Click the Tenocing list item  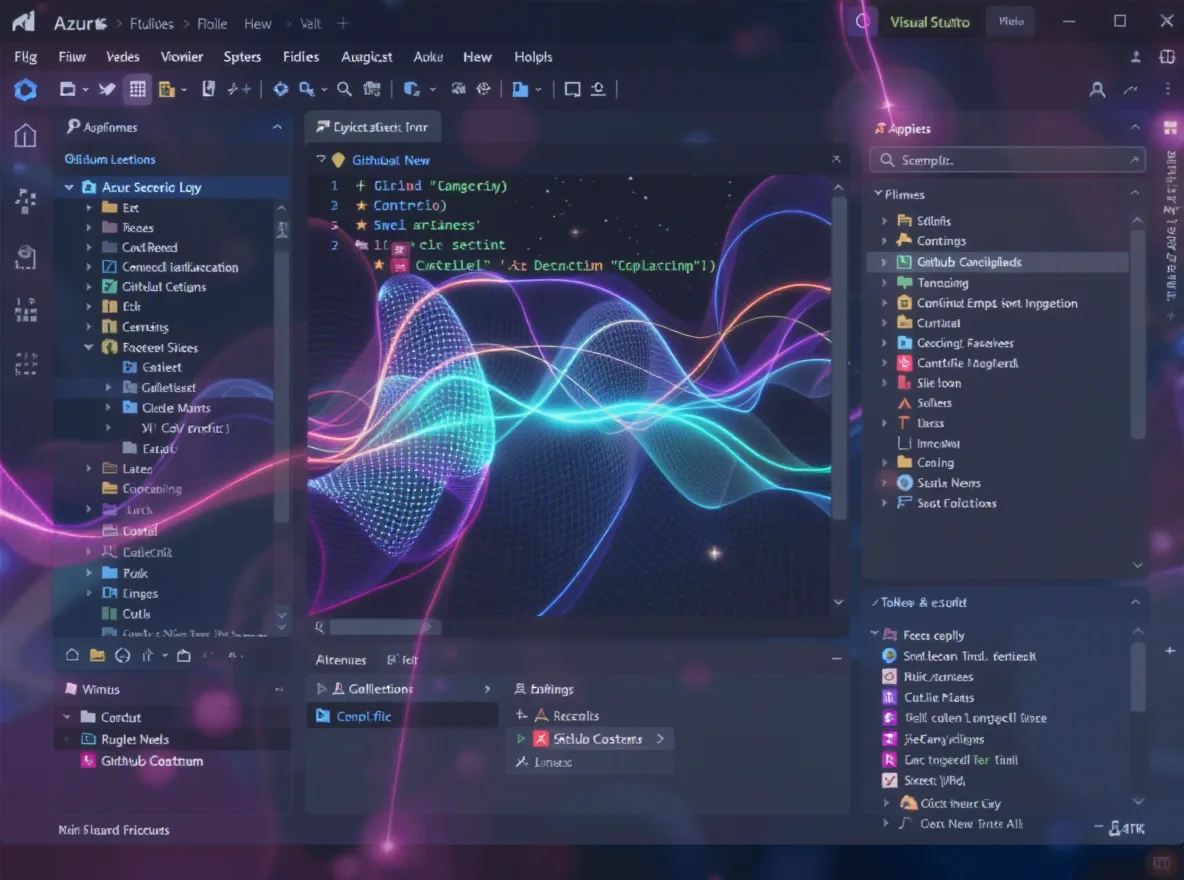click(942, 283)
